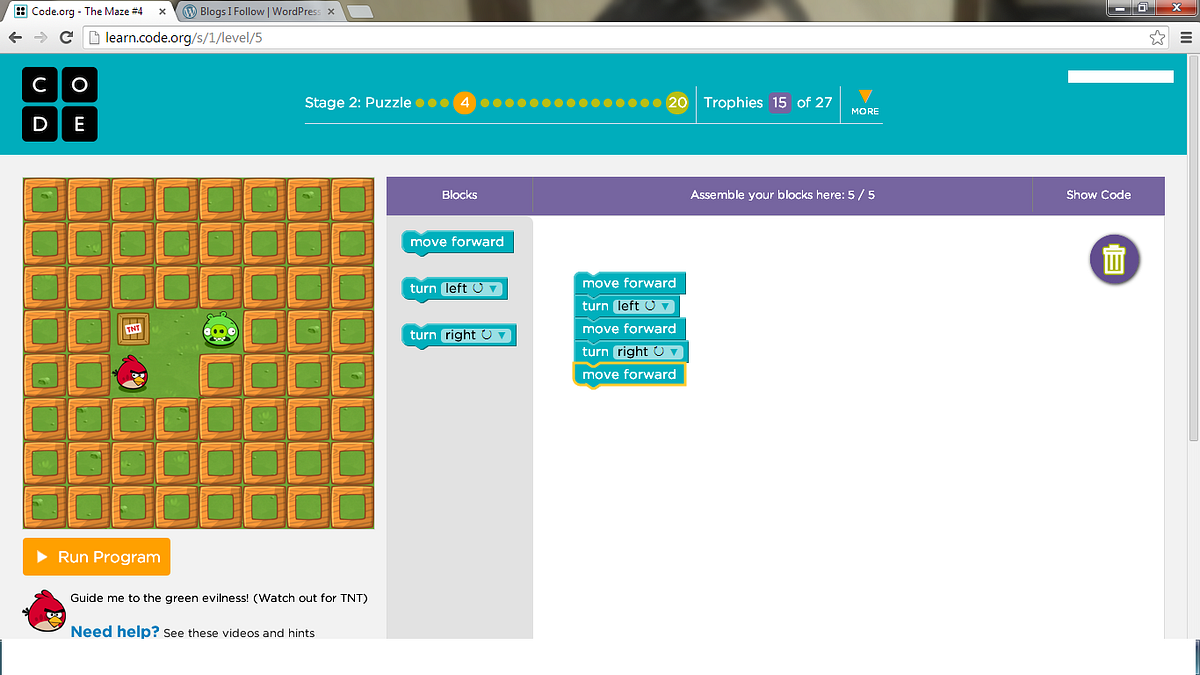Select puzzle 4 in the stage progress dots
Screen dimensions: 1200x675
pos(464,102)
